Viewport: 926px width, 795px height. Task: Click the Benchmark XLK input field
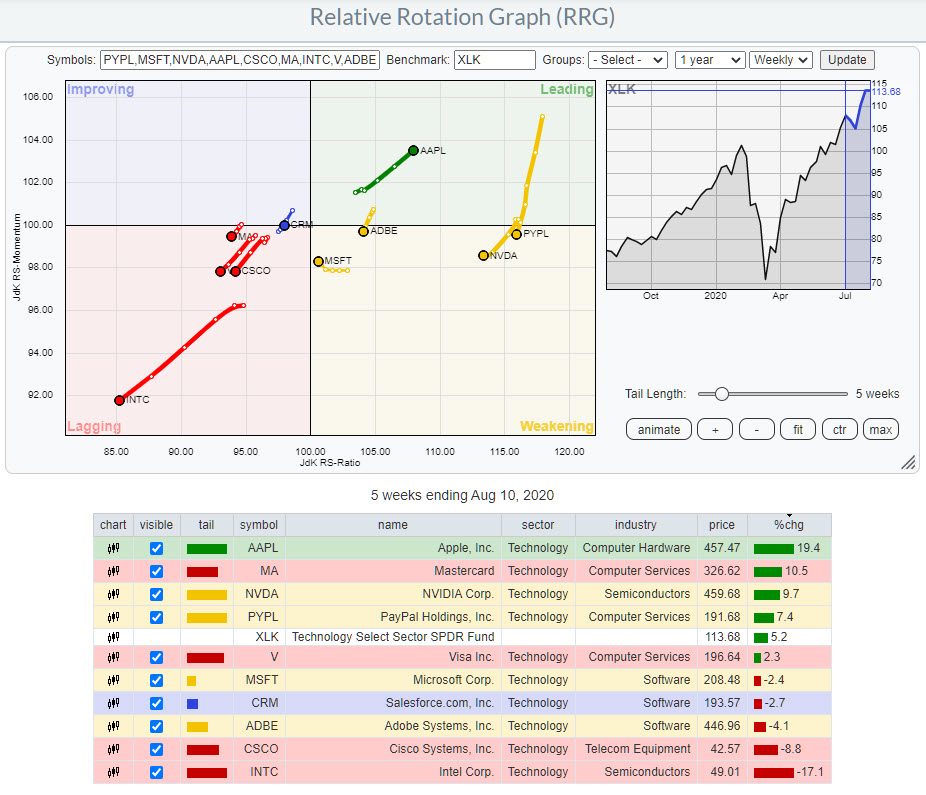[x=494, y=60]
